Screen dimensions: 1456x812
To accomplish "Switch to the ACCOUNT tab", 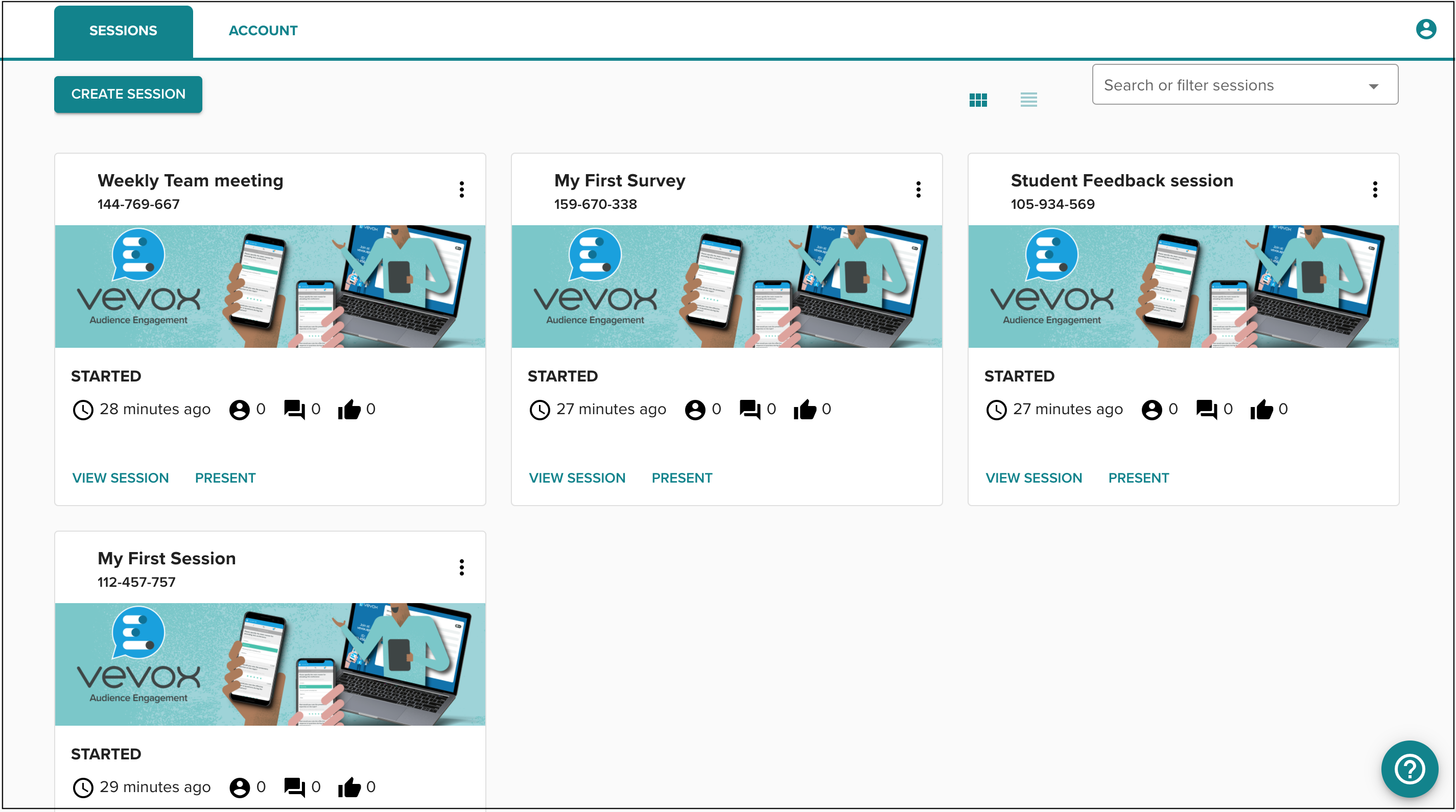I will [x=263, y=30].
